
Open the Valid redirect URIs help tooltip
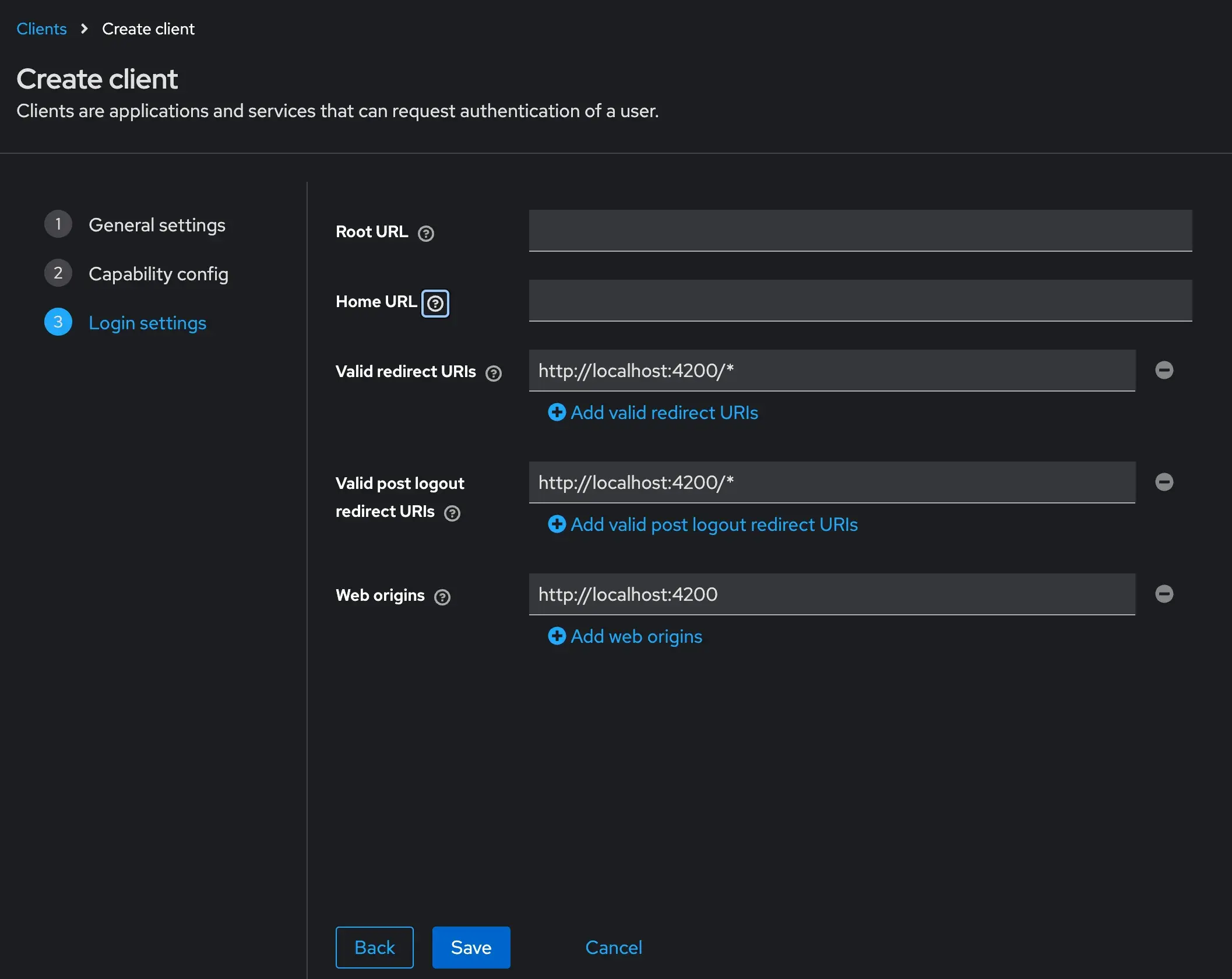[x=492, y=373]
